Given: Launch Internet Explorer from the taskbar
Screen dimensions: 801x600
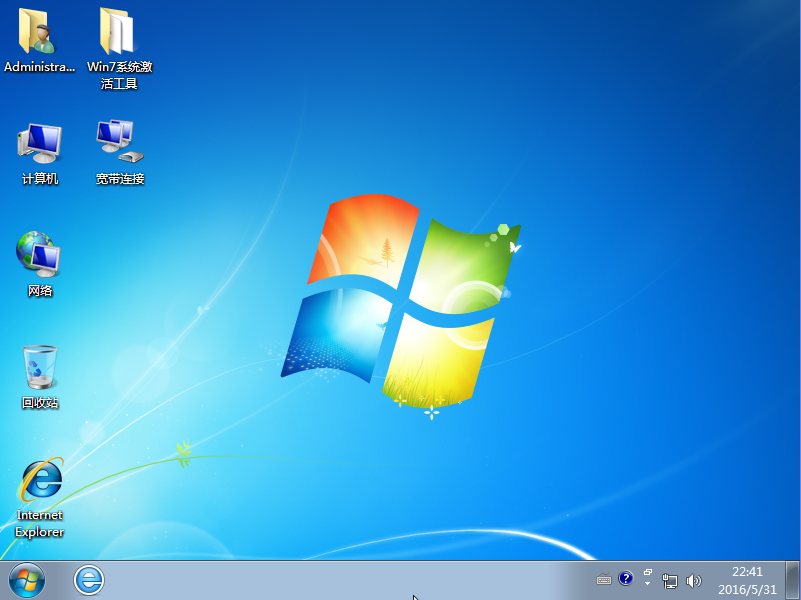Looking at the screenshot, I should (88, 580).
